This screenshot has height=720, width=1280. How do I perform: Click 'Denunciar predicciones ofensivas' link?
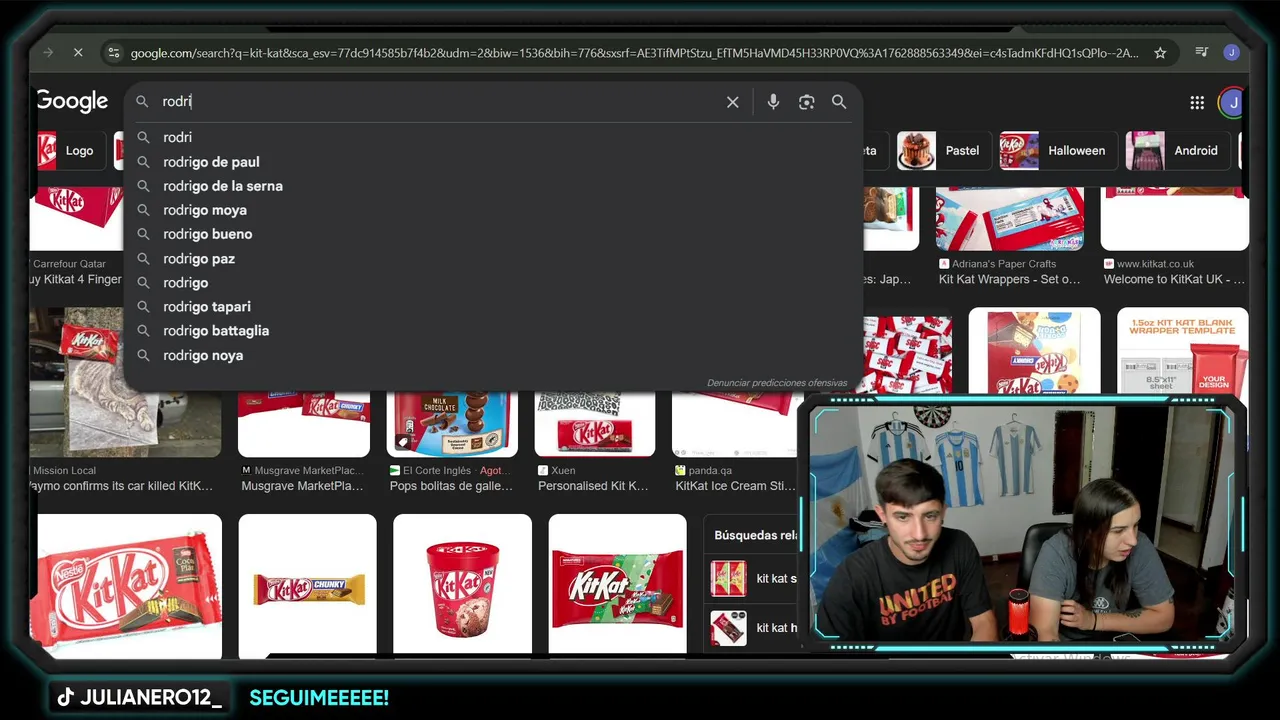tap(777, 383)
